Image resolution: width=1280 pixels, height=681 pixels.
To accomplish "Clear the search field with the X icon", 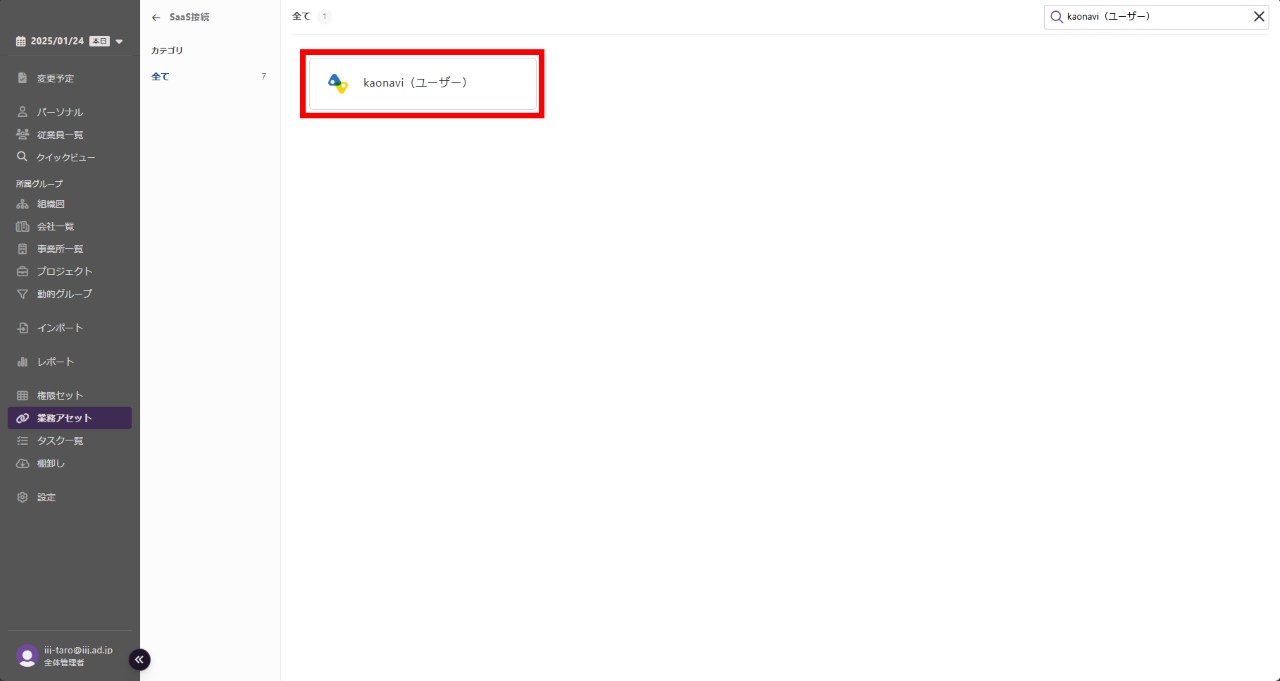I will tap(1259, 17).
